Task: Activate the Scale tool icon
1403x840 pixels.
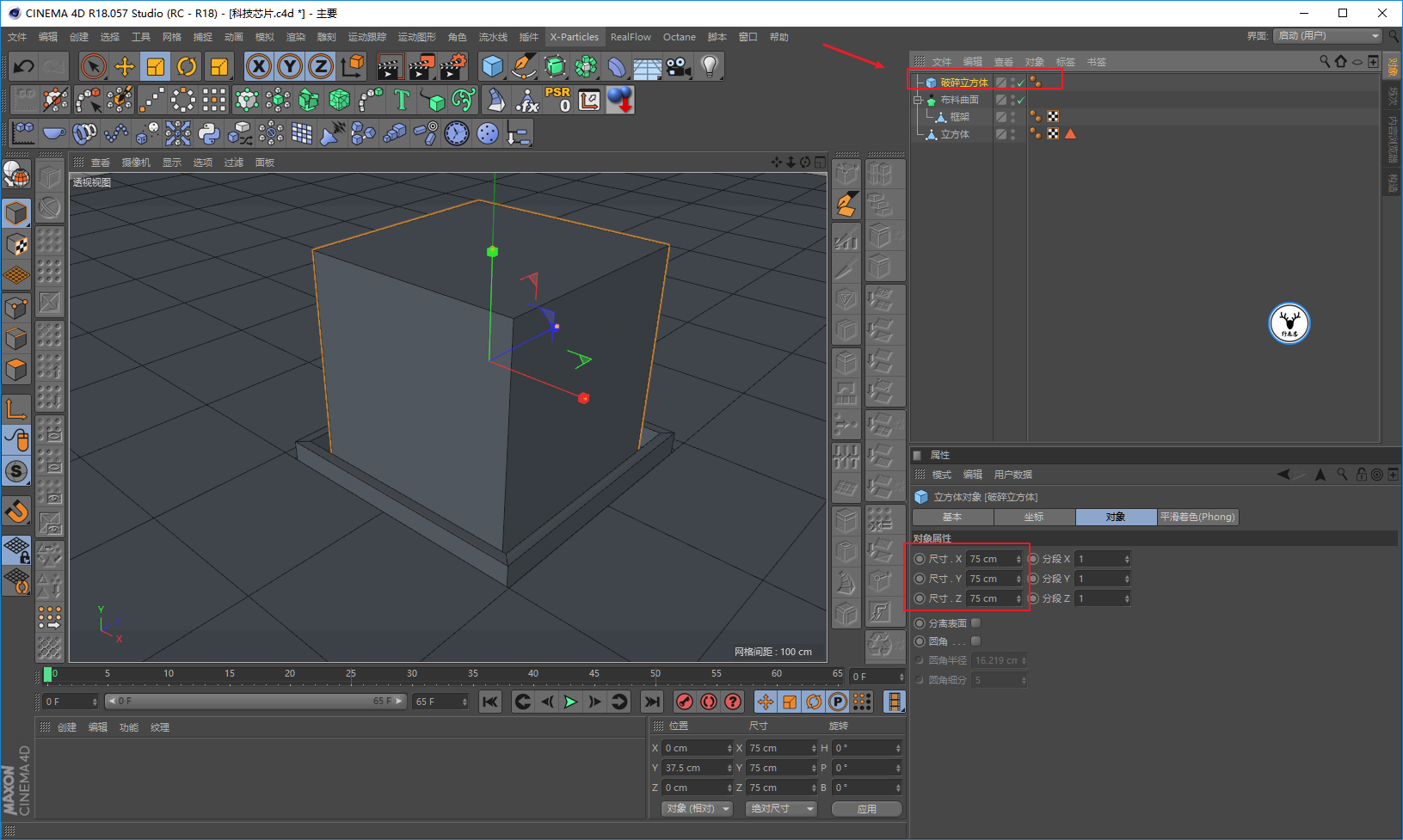Action: 156,66
